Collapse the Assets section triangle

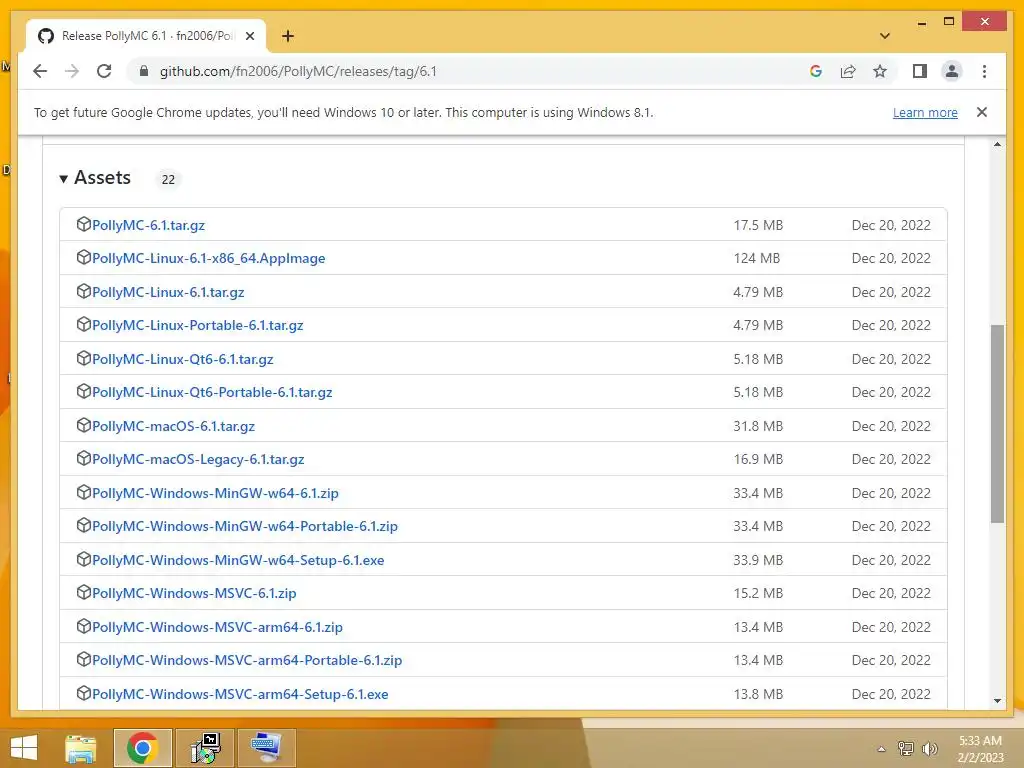tap(63, 178)
